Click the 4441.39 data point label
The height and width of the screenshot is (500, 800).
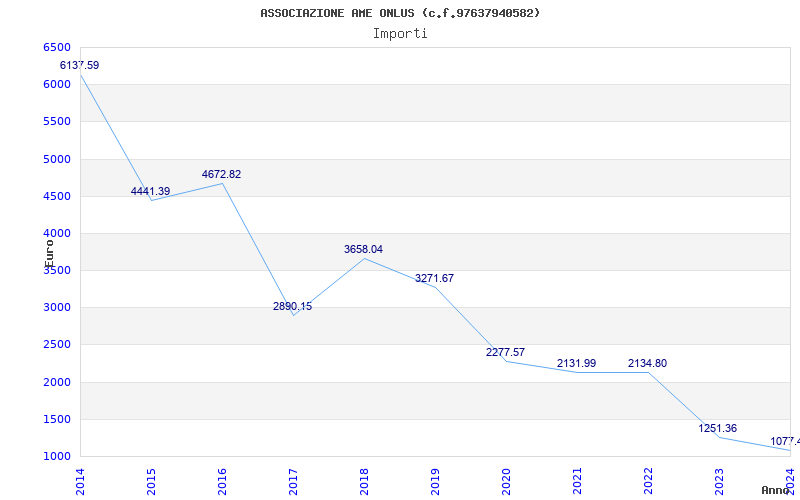click(x=151, y=191)
